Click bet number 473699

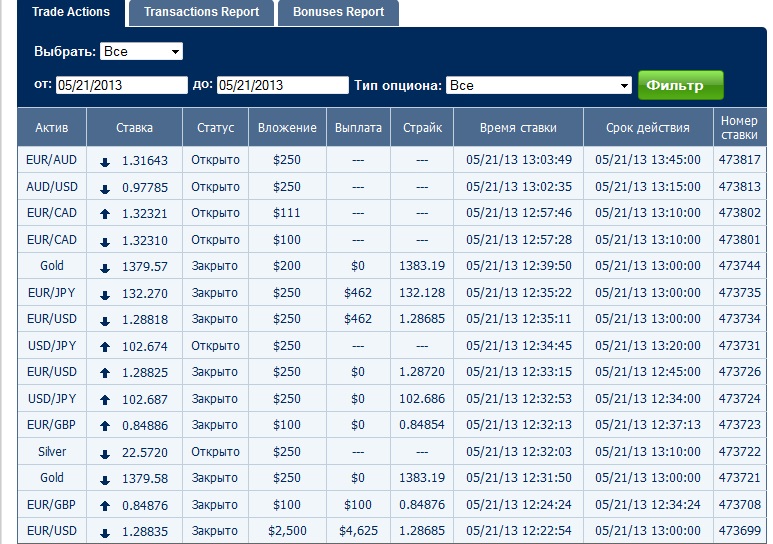point(739,531)
